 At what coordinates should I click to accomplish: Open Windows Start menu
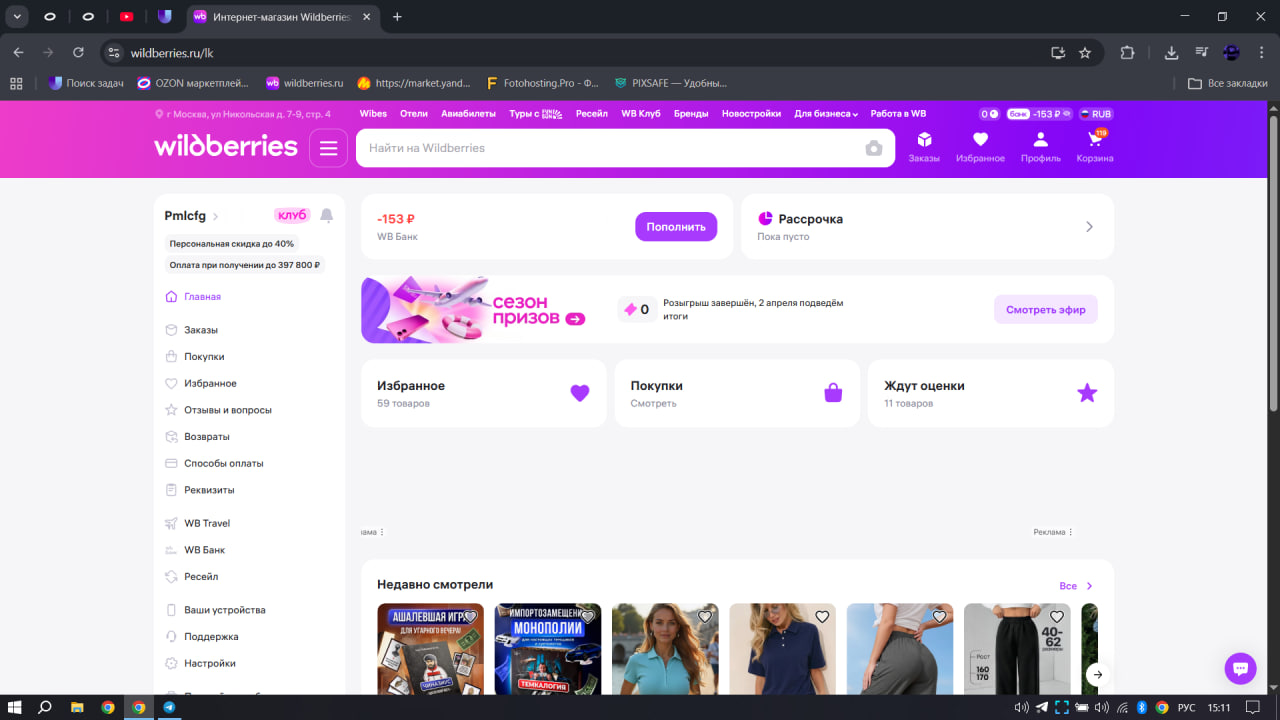(x=15, y=707)
